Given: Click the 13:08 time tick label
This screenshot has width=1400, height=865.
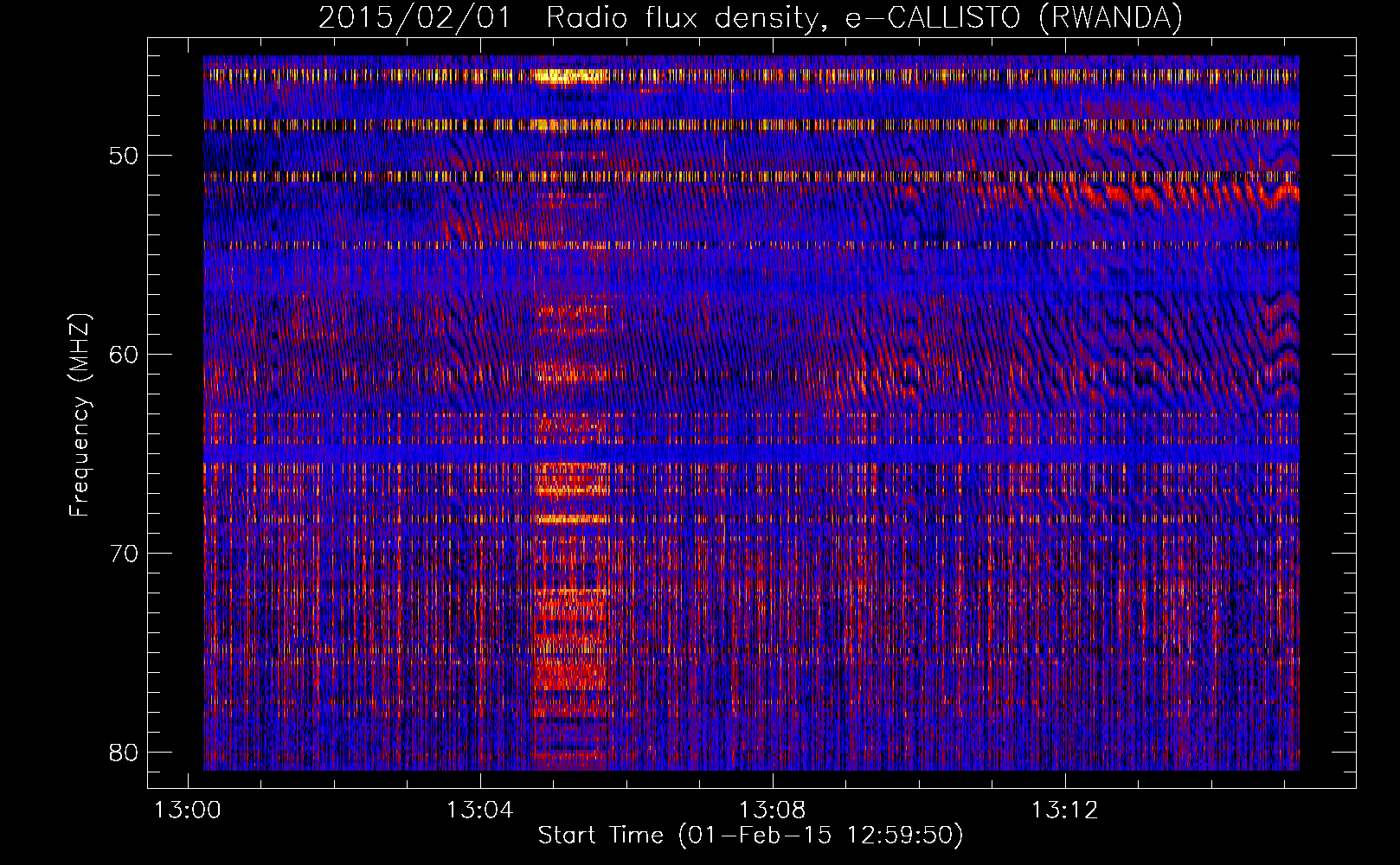Looking at the screenshot, I should (x=772, y=810).
